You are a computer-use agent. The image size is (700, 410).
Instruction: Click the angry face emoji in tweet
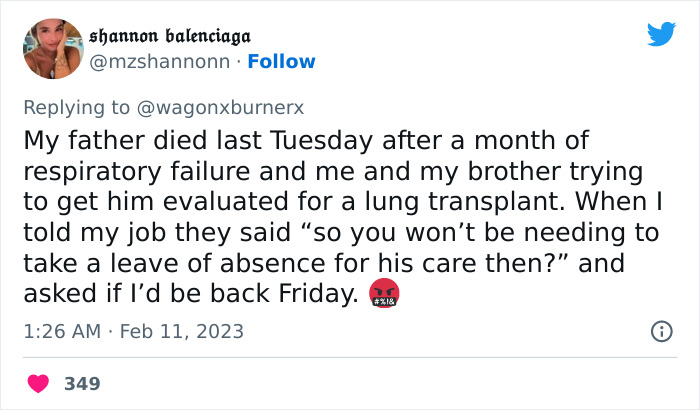point(382,293)
